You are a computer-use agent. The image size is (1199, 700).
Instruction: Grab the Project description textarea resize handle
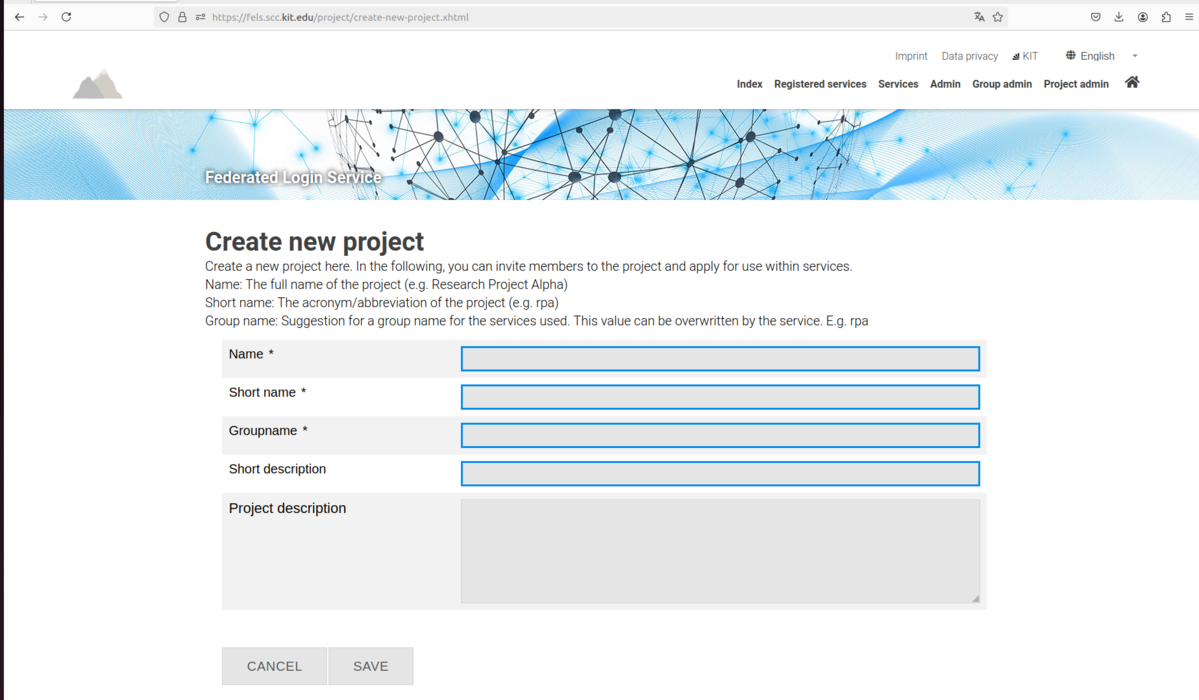(976, 598)
